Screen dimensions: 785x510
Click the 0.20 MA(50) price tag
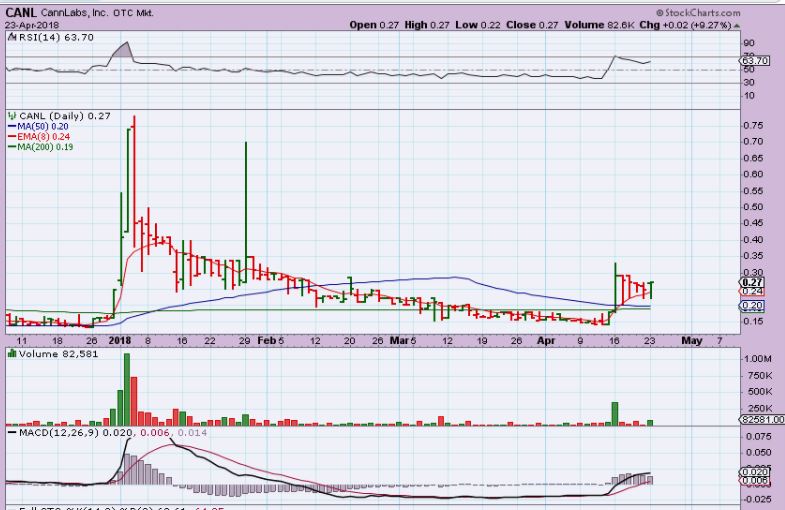[752, 306]
